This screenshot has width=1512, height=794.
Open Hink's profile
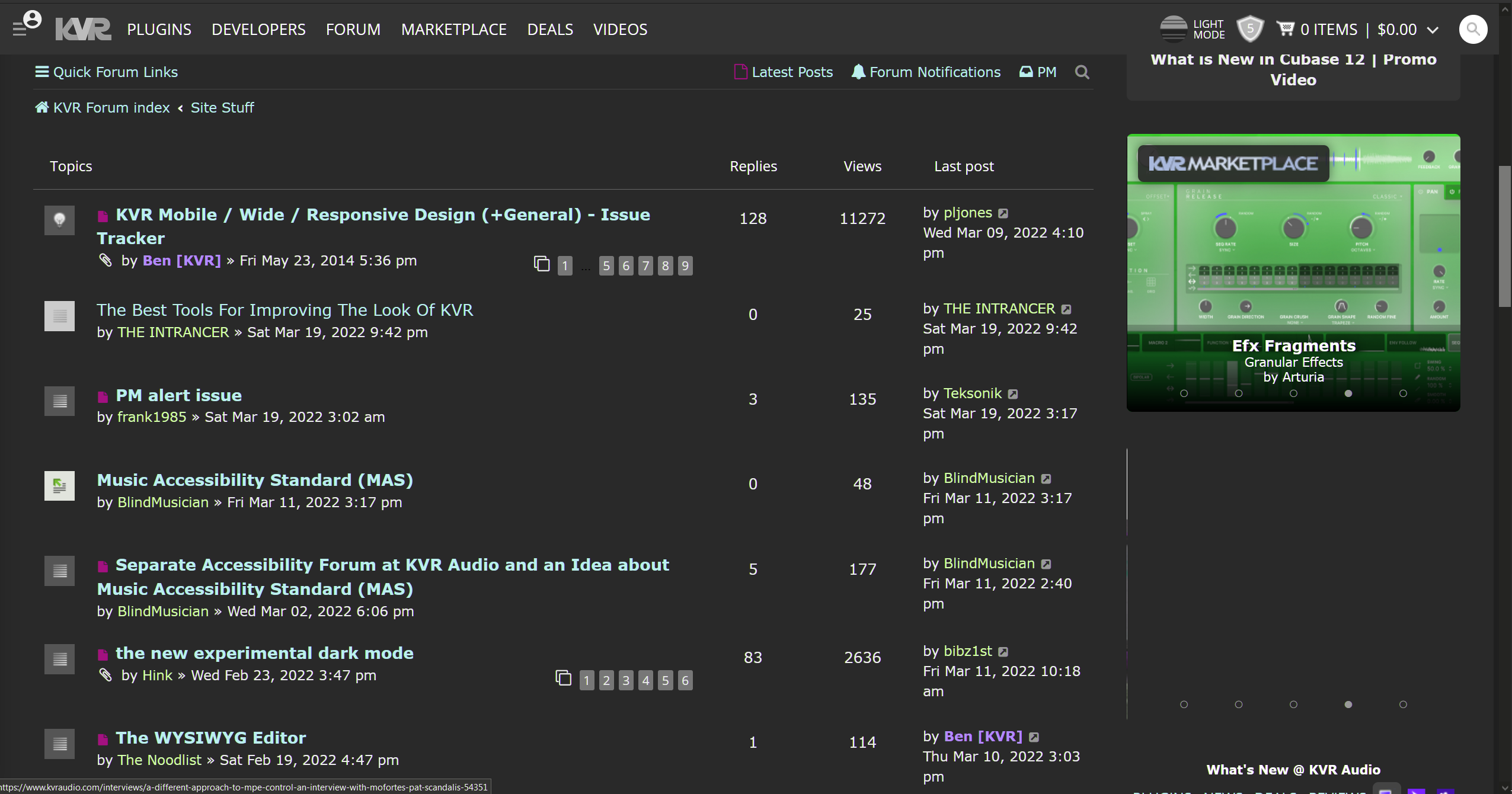[157, 675]
